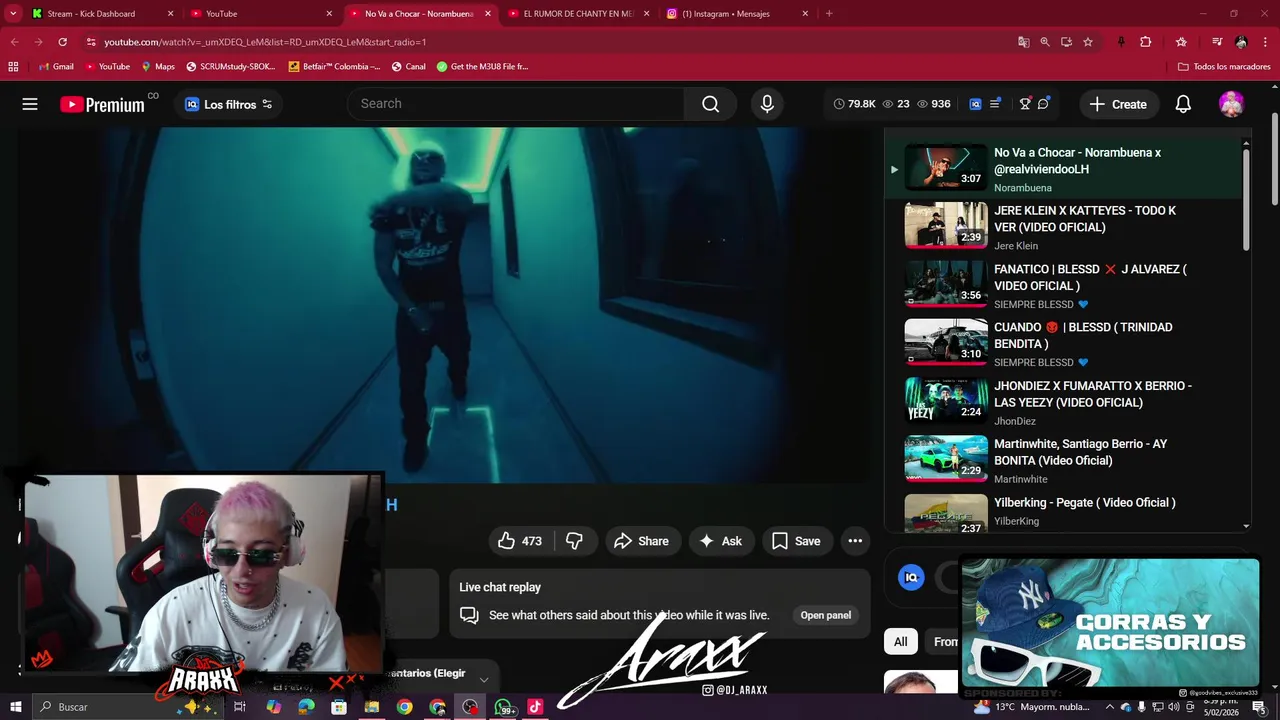Open the taskbar volume control
Image resolution: width=1280 pixels, height=720 pixels.
1173,707
